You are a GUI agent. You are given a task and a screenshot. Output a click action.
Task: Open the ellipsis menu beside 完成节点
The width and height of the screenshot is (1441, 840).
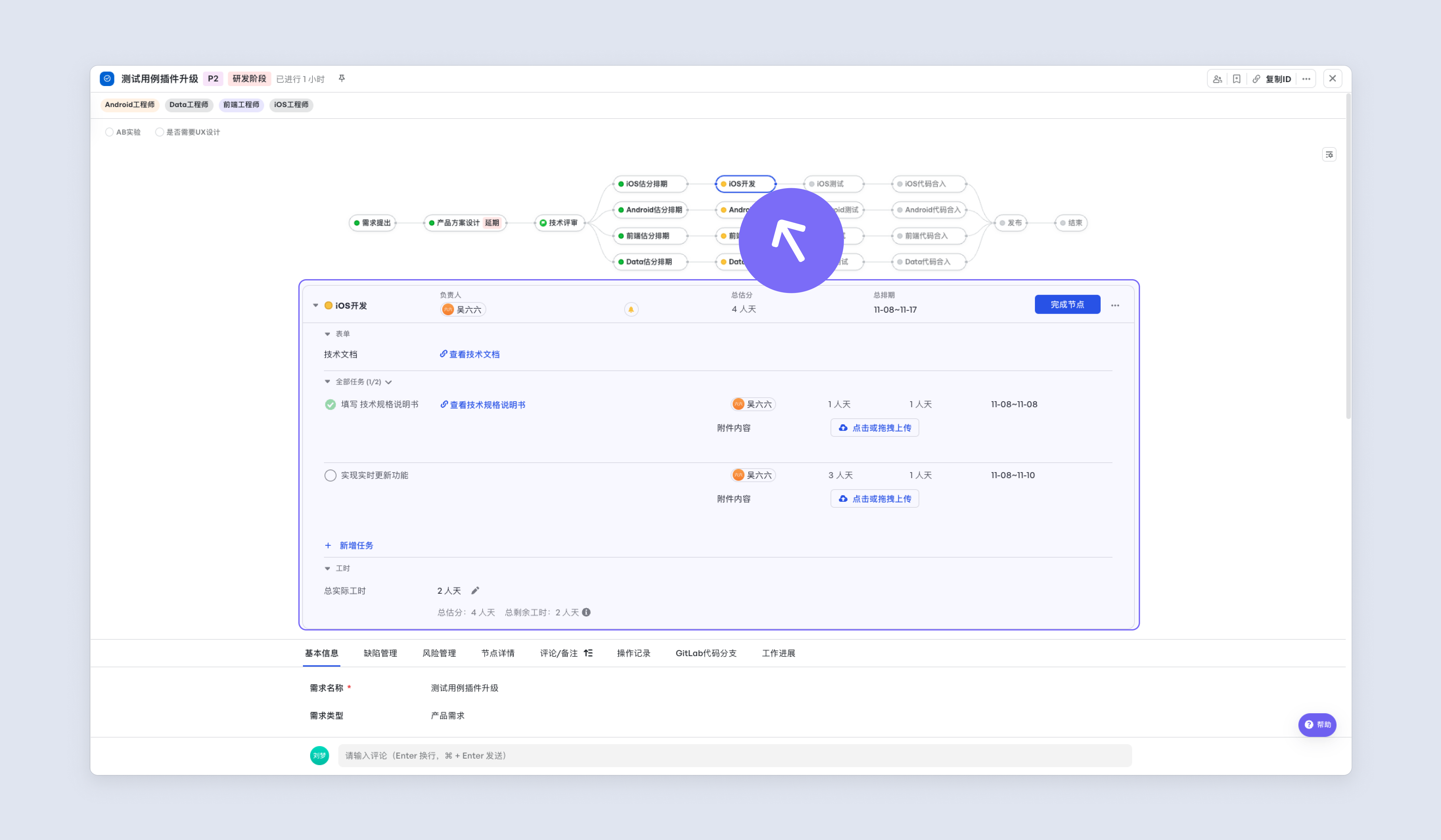click(1114, 305)
